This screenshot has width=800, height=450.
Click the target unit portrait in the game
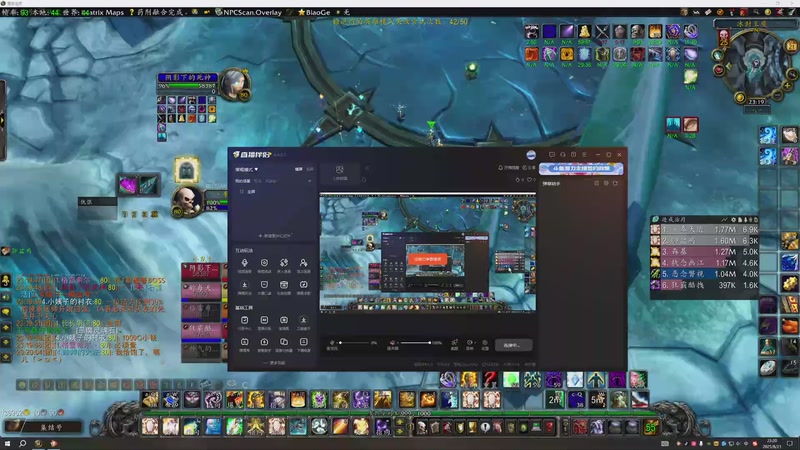pos(234,83)
